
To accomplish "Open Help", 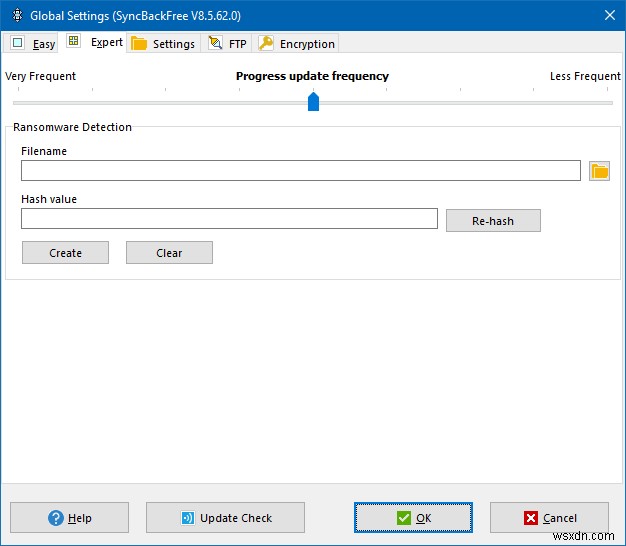I will click(69, 518).
